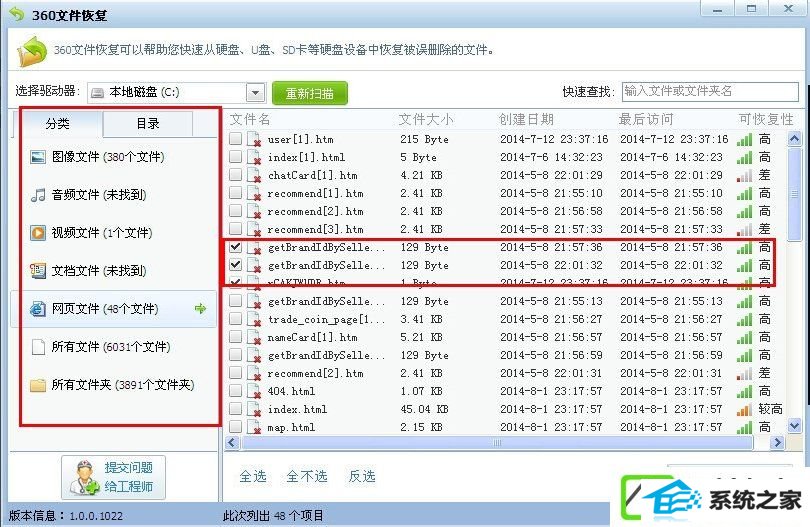810x527 pixels.
Task: Click the 全不选 deselect all link
Action: tap(307, 476)
